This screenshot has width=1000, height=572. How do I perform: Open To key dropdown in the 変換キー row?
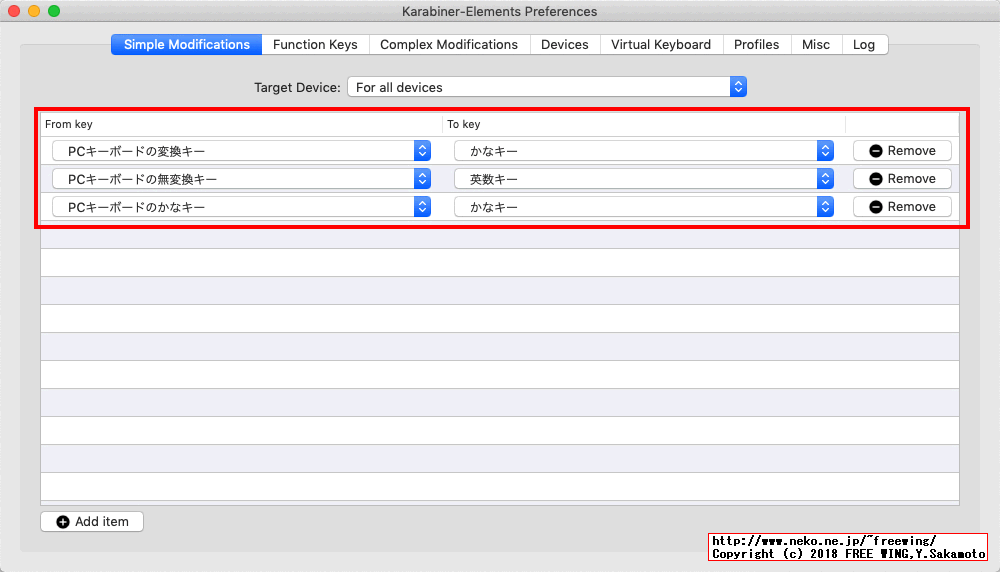(x=643, y=151)
